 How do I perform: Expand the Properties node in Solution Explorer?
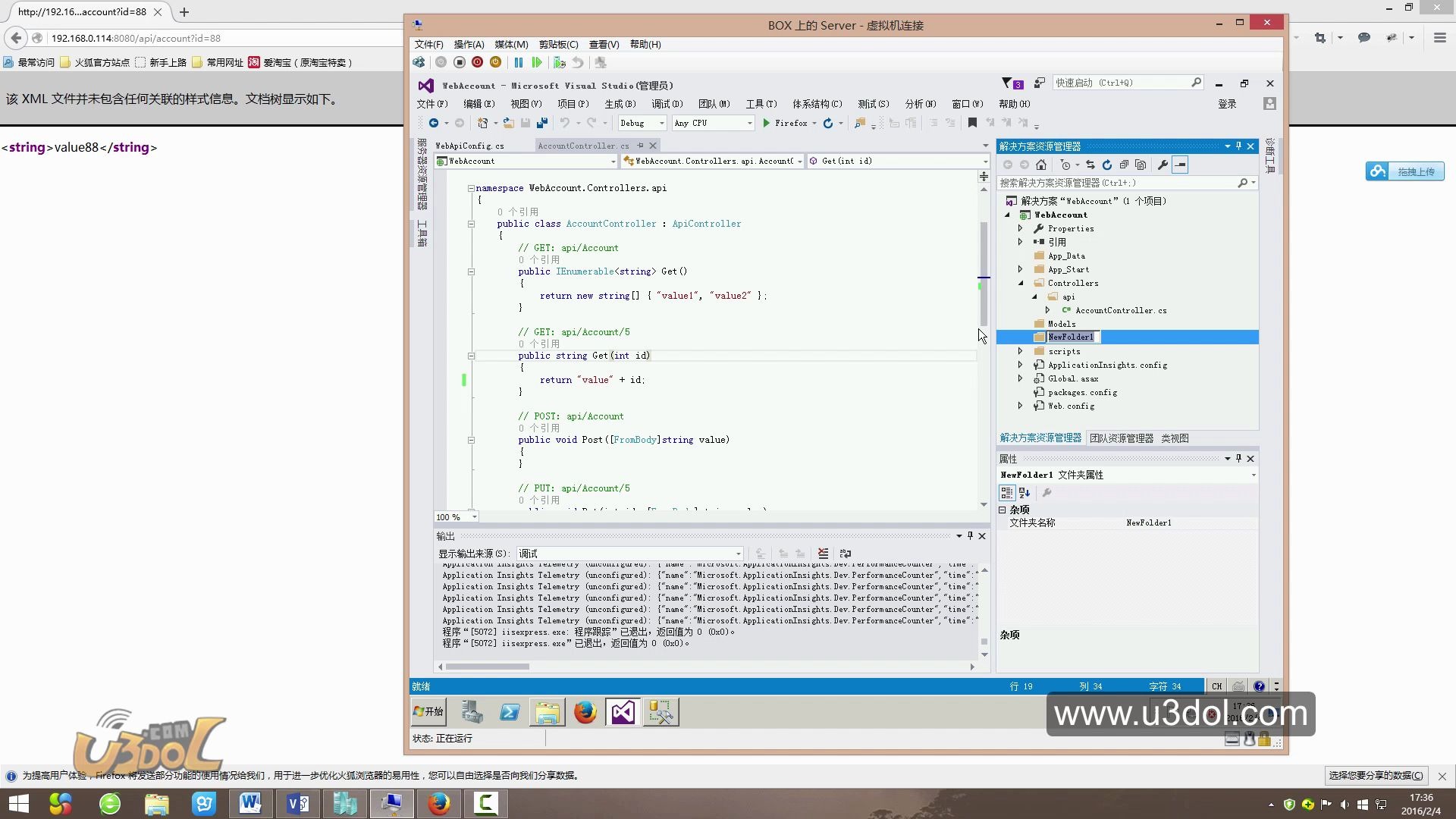[1020, 228]
